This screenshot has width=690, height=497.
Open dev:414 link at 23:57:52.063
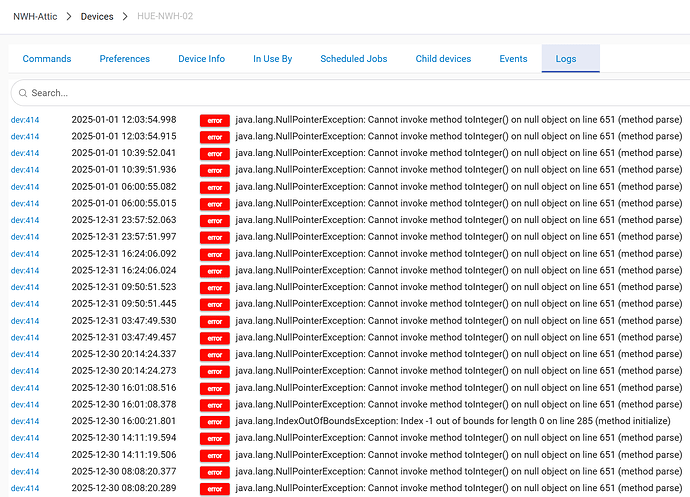click(x=25, y=220)
